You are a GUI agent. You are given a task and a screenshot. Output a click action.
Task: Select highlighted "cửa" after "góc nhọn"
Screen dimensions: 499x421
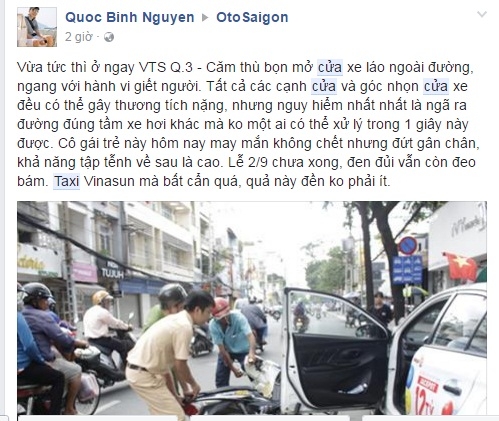point(436,86)
